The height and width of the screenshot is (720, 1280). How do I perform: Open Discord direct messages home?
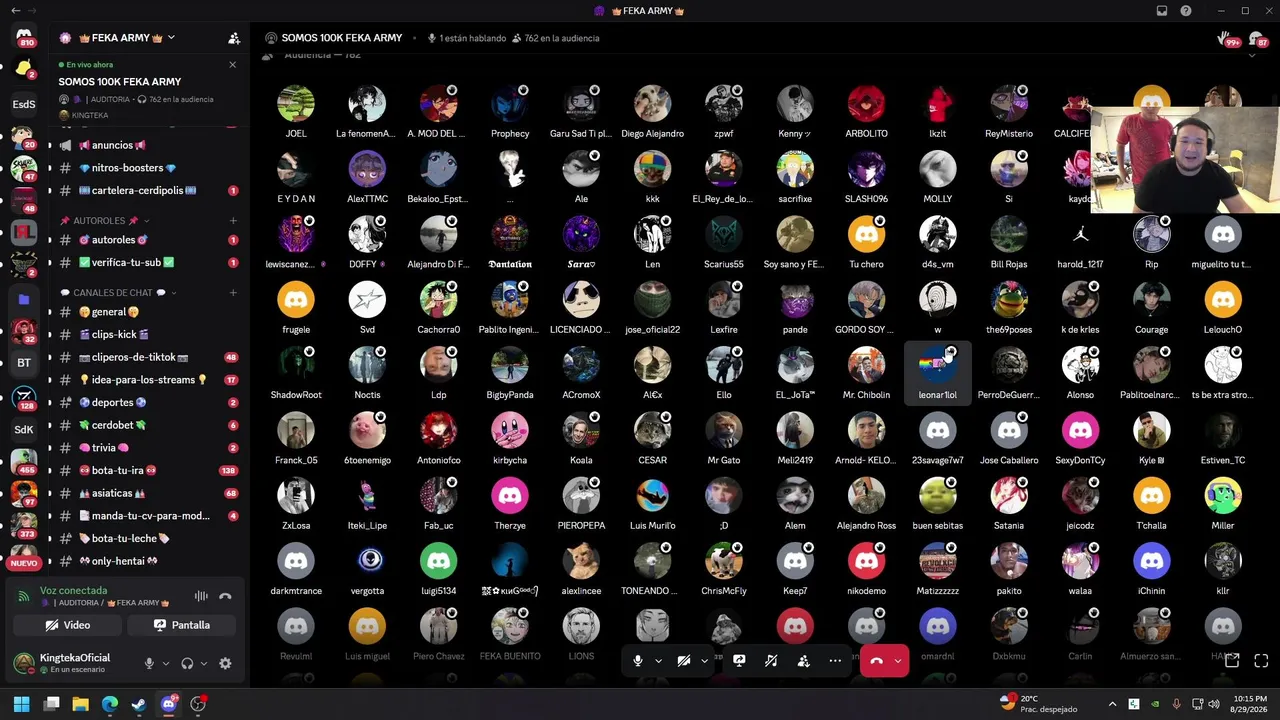coord(25,37)
